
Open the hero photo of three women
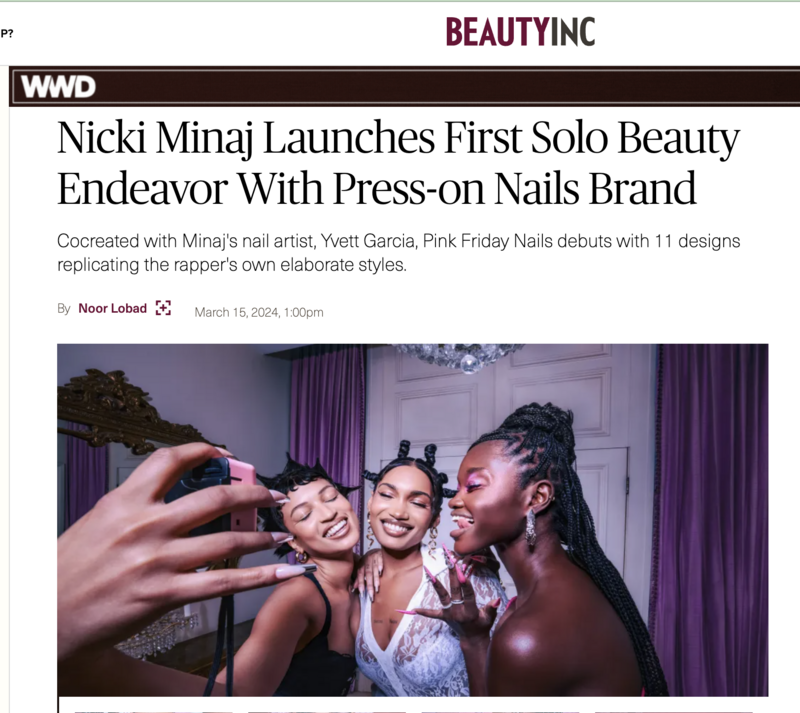412,520
